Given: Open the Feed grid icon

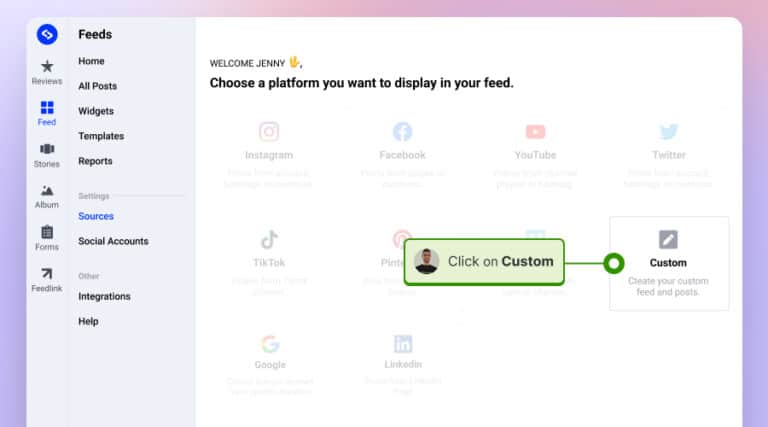Looking at the screenshot, I should point(47,108).
